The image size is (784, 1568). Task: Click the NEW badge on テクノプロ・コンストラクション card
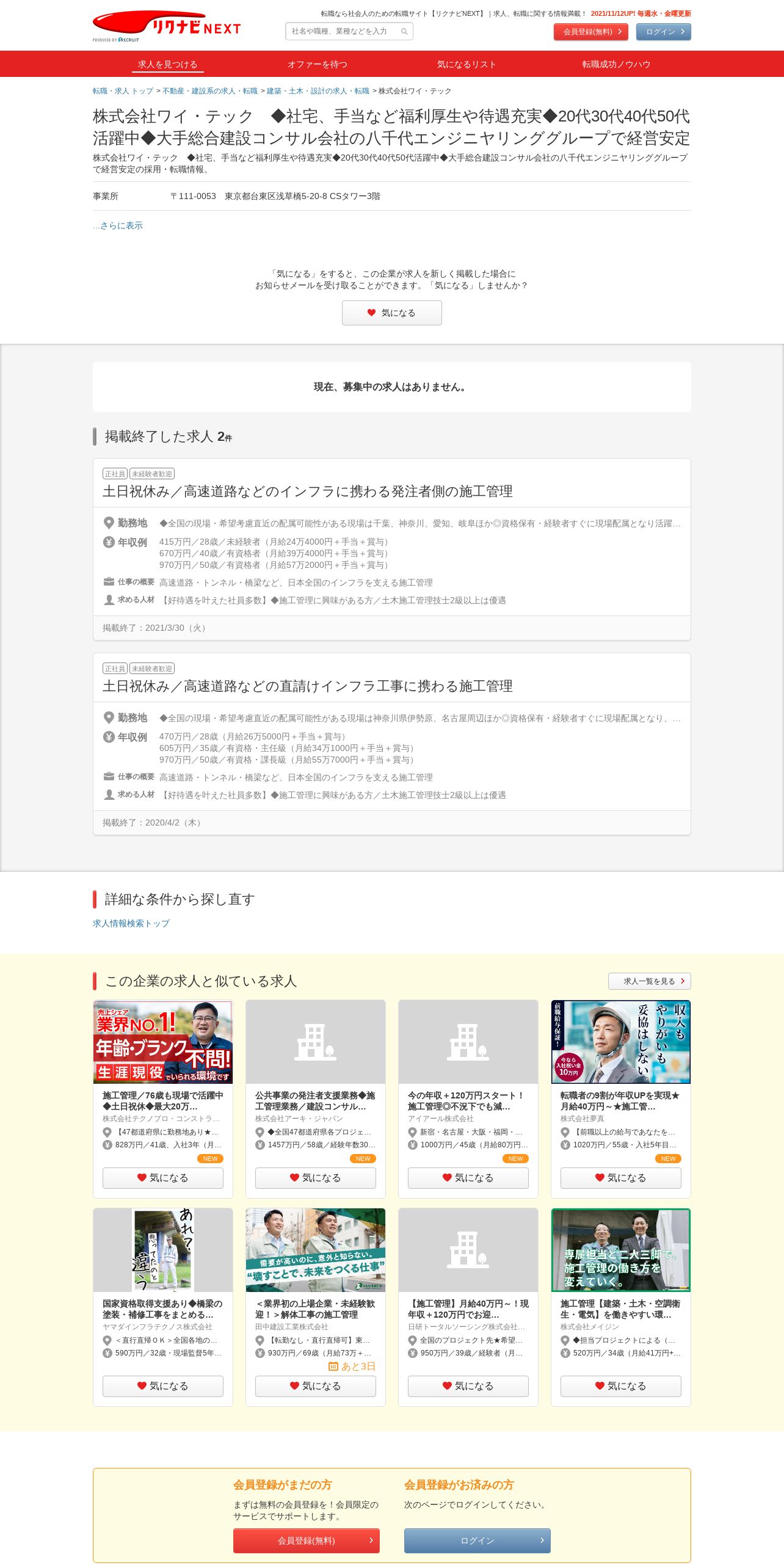tap(210, 1158)
